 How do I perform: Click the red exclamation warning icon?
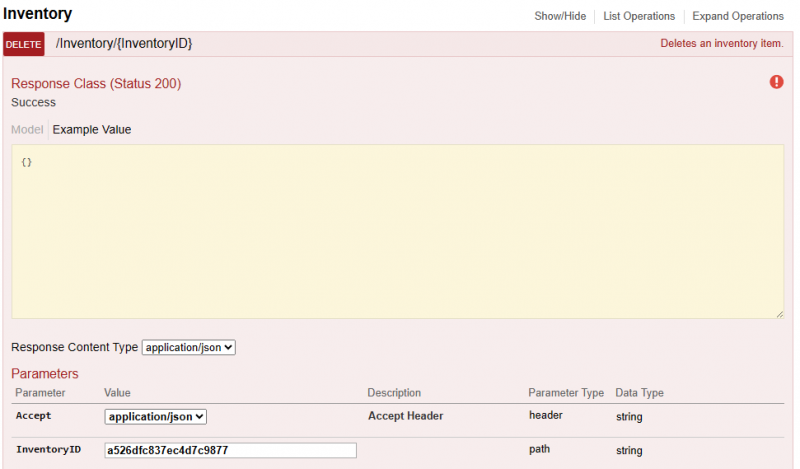(x=776, y=82)
